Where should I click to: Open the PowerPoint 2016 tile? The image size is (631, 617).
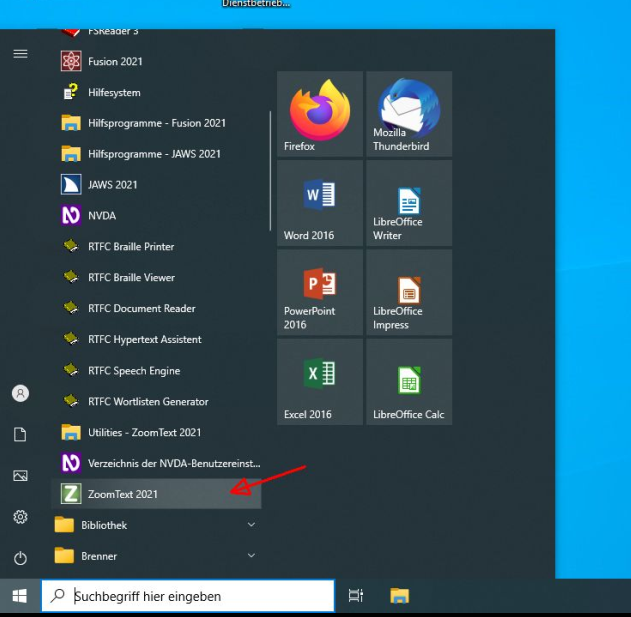pyautogui.click(x=320, y=293)
